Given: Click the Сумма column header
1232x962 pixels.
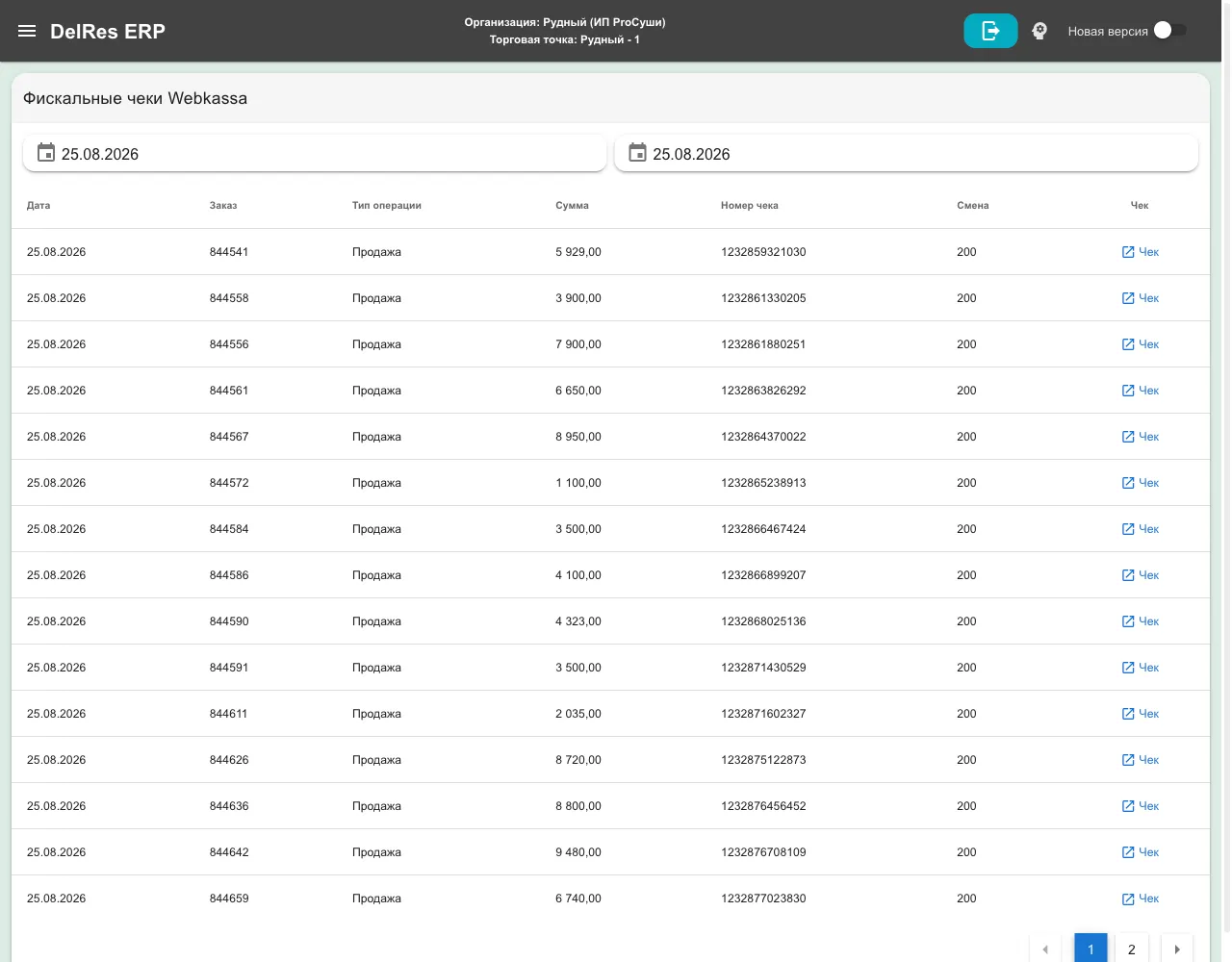Looking at the screenshot, I should [x=572, y=205].
